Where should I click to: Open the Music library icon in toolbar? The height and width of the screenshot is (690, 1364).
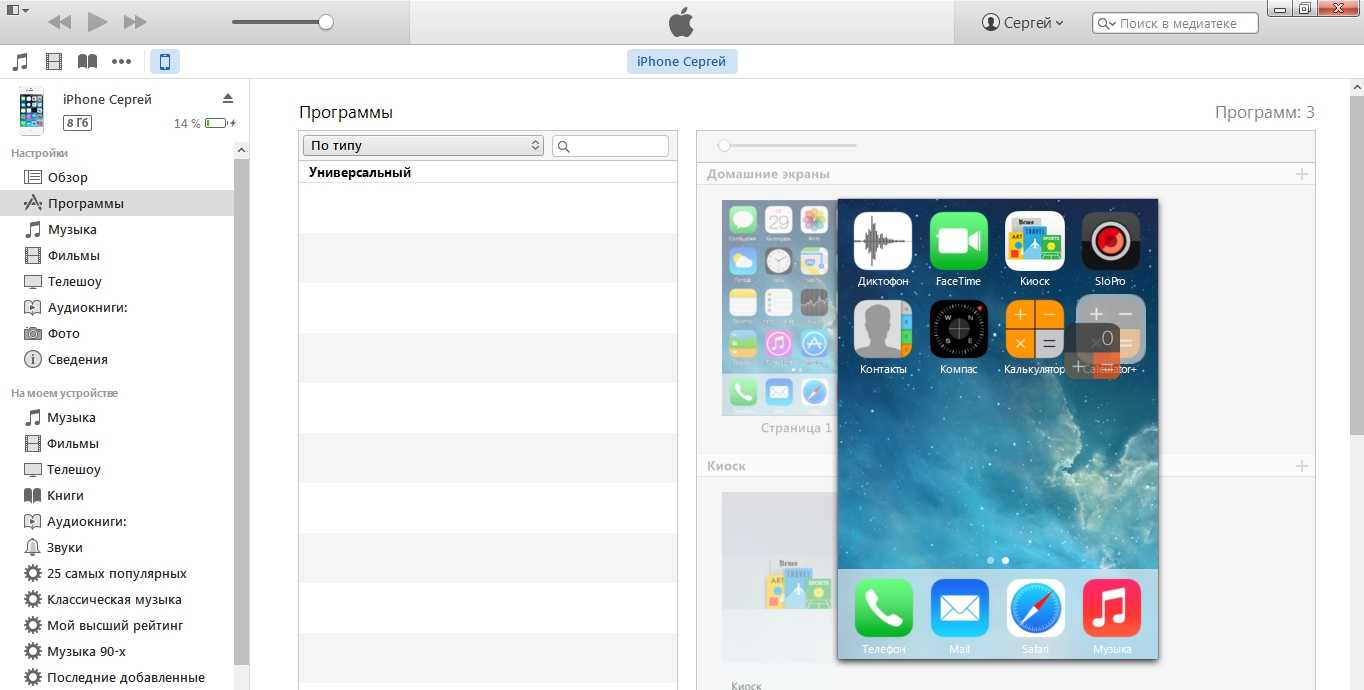coord(20,62)
